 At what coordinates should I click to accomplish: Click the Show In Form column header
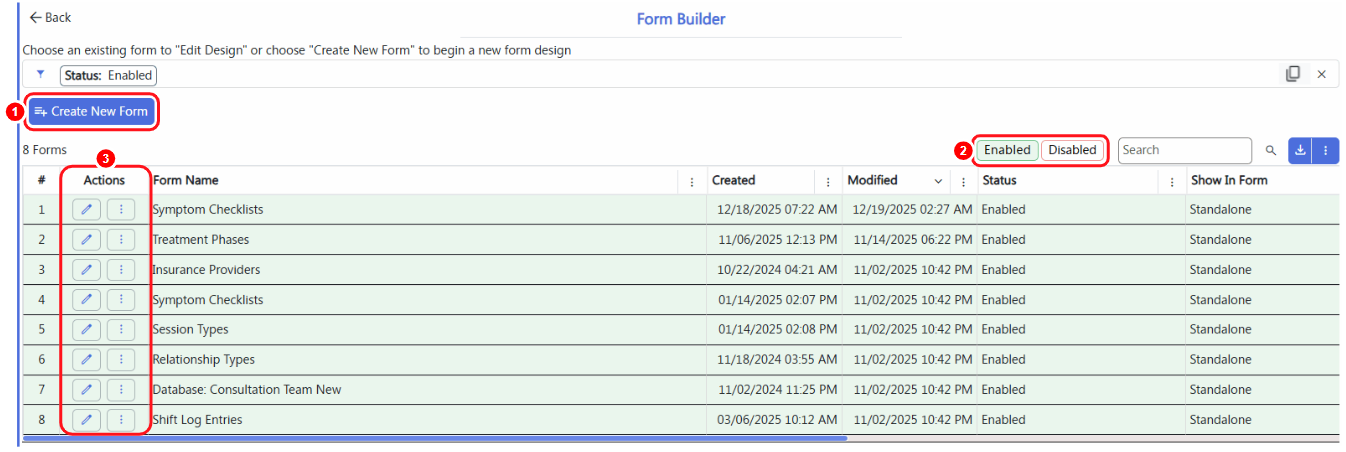(1229, 180)
